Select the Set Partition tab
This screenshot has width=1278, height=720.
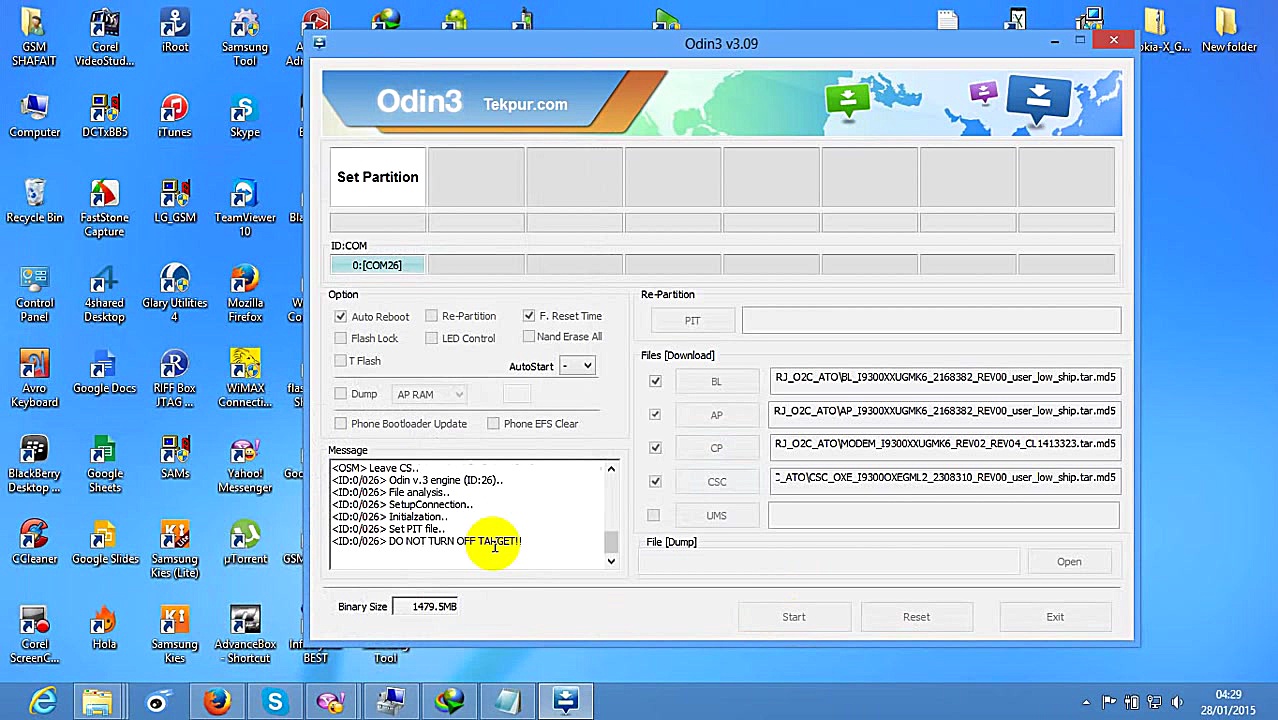[x=377, y=177]
